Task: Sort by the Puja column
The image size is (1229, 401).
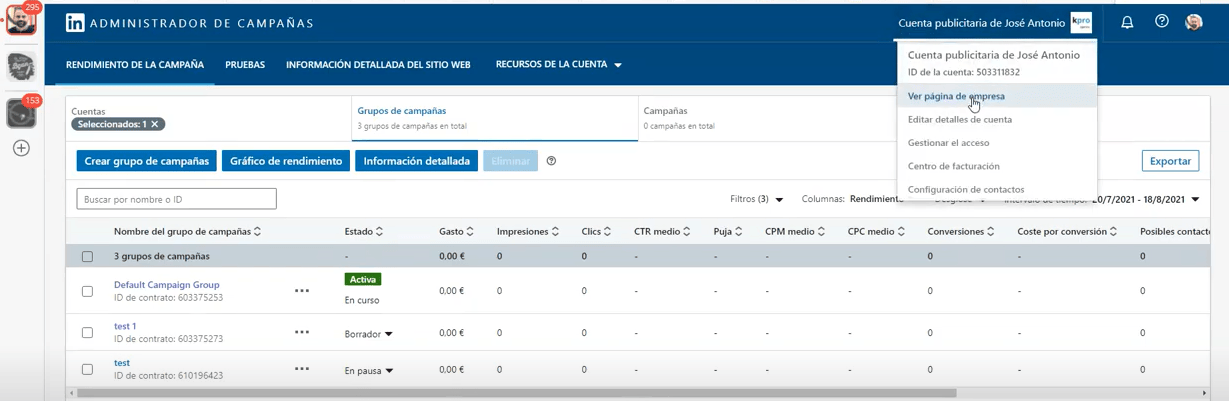Action: pyautogui.click(x=728, y=231)
